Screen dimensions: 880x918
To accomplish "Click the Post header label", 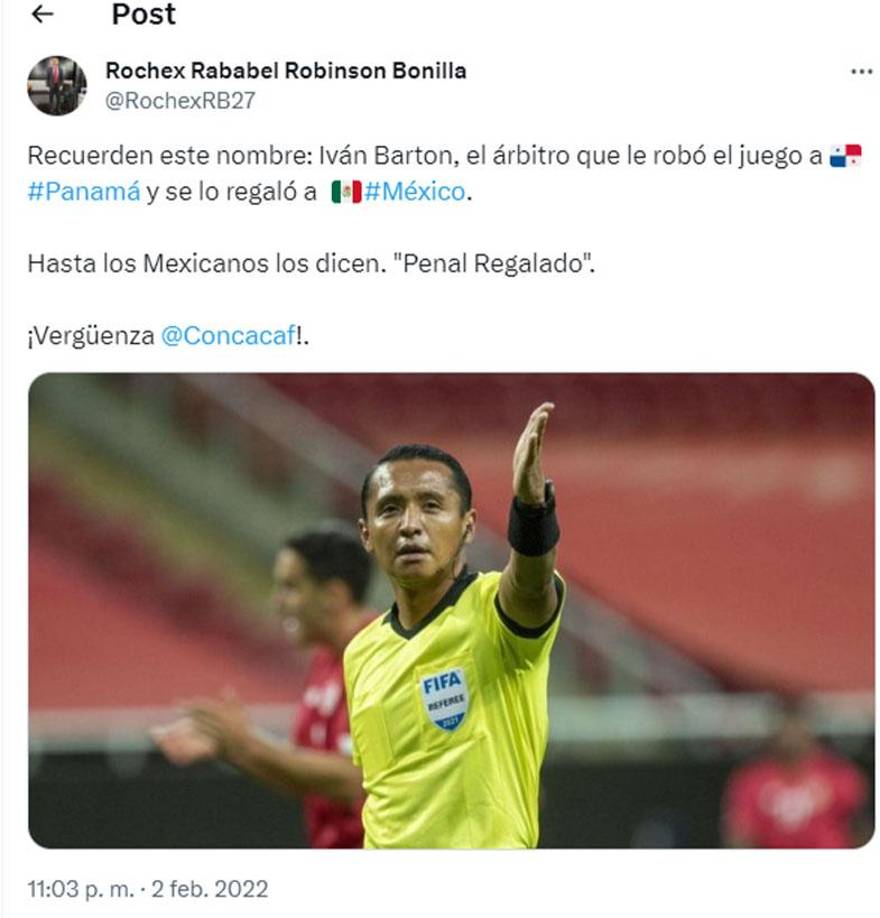I will coord(144,15).
